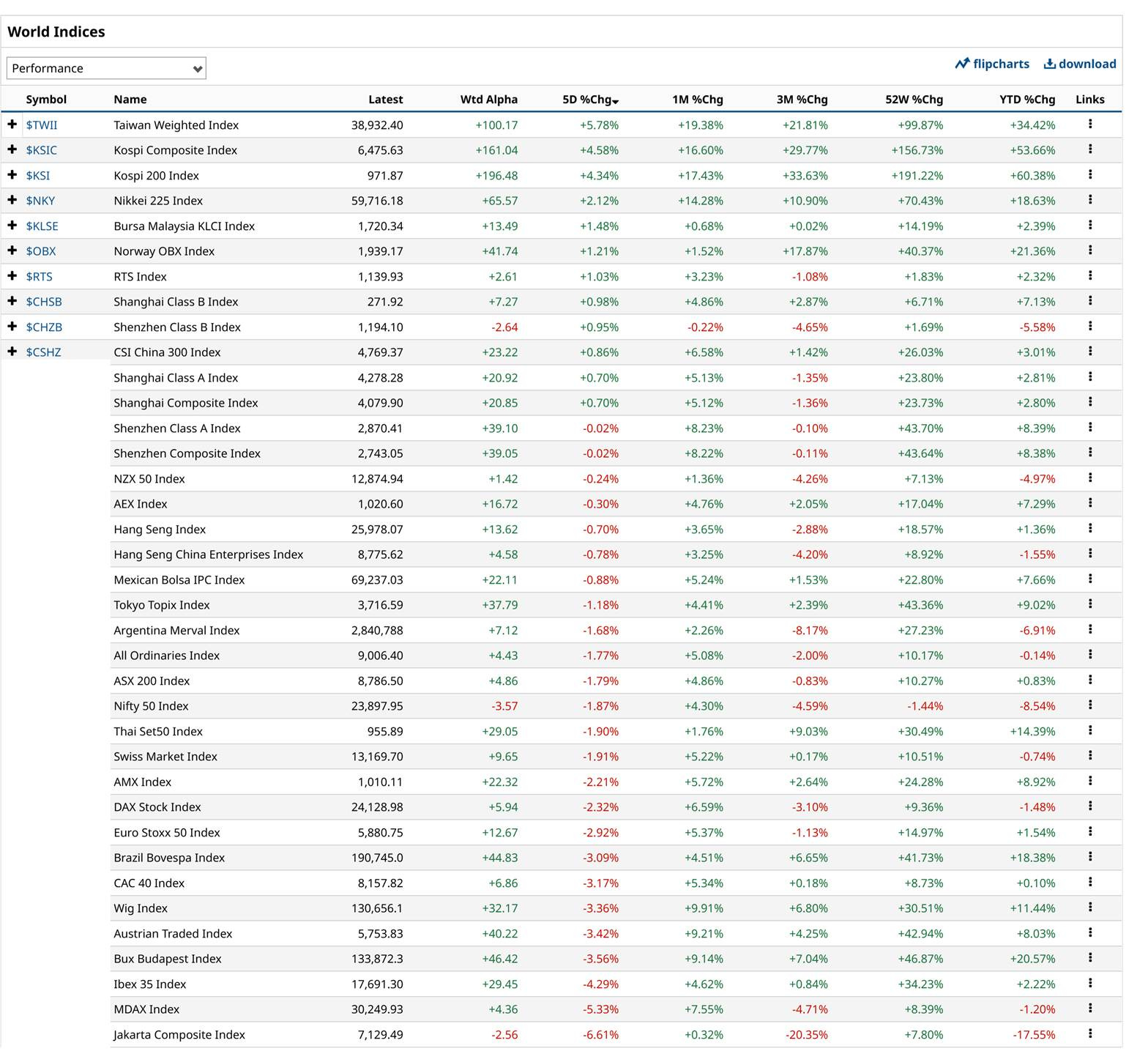Screen dimensions: 1148x1054
Task: Open links menu for Ibex 35 Index
Action: click(x=1090, y=984)
